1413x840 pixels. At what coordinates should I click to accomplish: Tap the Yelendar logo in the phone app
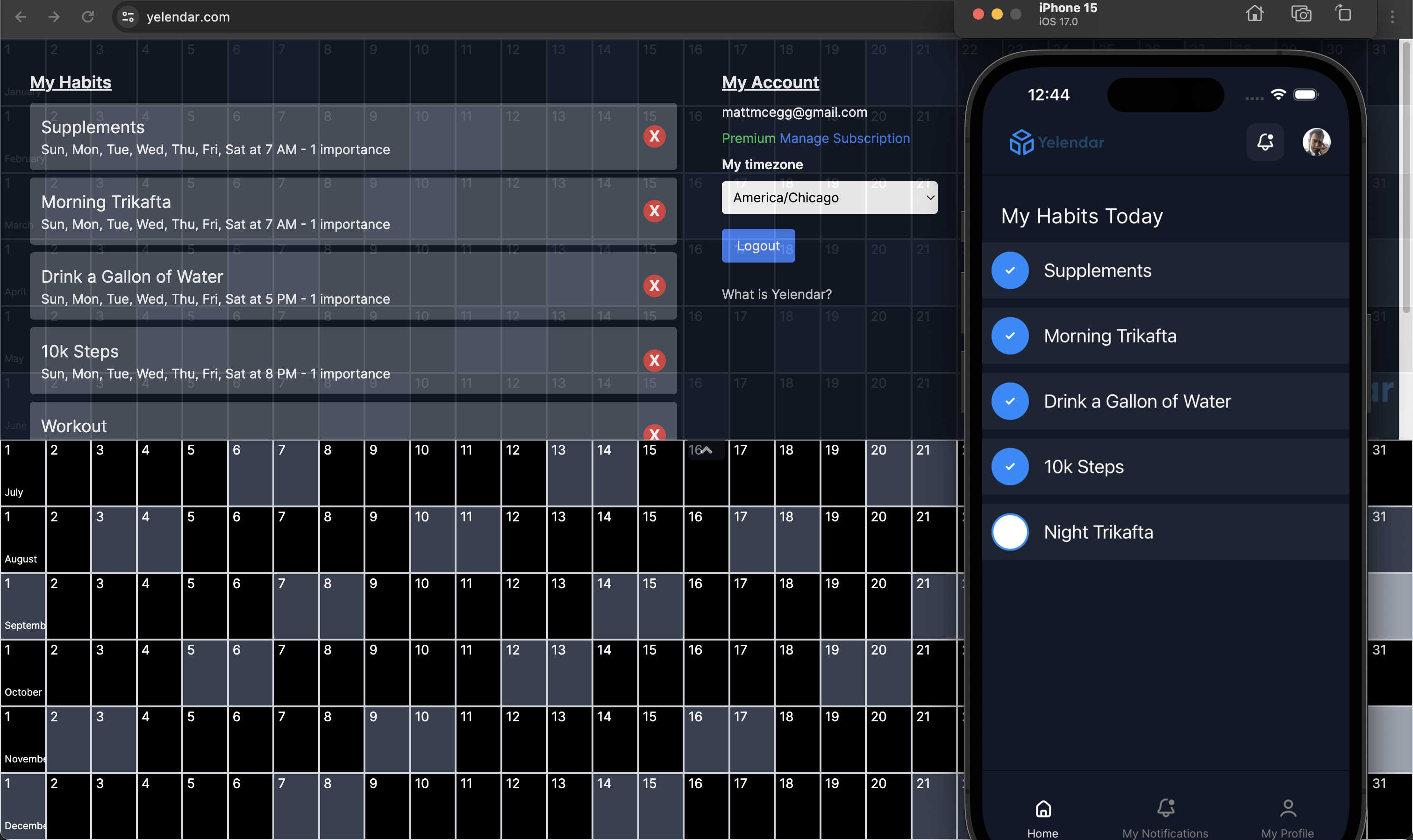pos(1056,142)
